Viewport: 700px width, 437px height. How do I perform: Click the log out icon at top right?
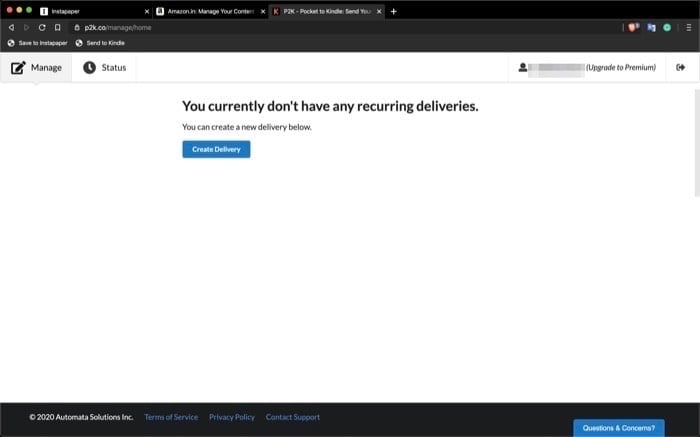point(680,67)
